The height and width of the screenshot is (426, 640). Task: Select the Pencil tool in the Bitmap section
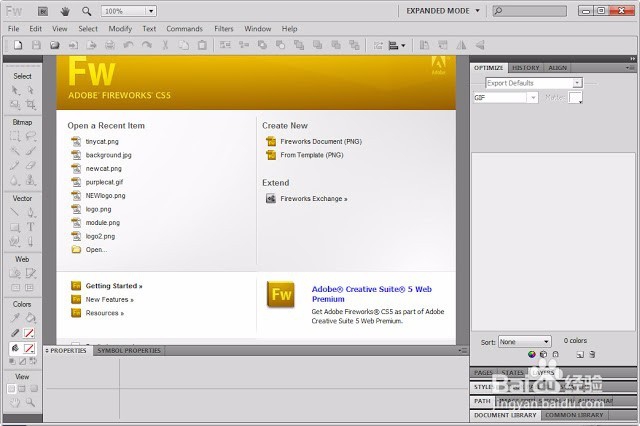pos(15,165)
